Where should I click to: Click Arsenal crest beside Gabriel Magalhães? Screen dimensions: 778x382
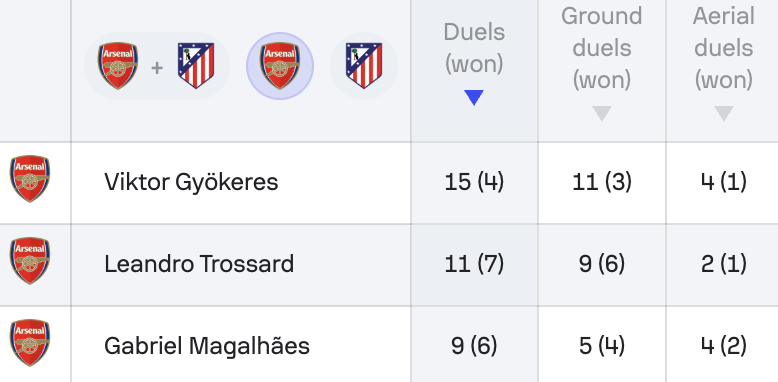pos(30,342)
